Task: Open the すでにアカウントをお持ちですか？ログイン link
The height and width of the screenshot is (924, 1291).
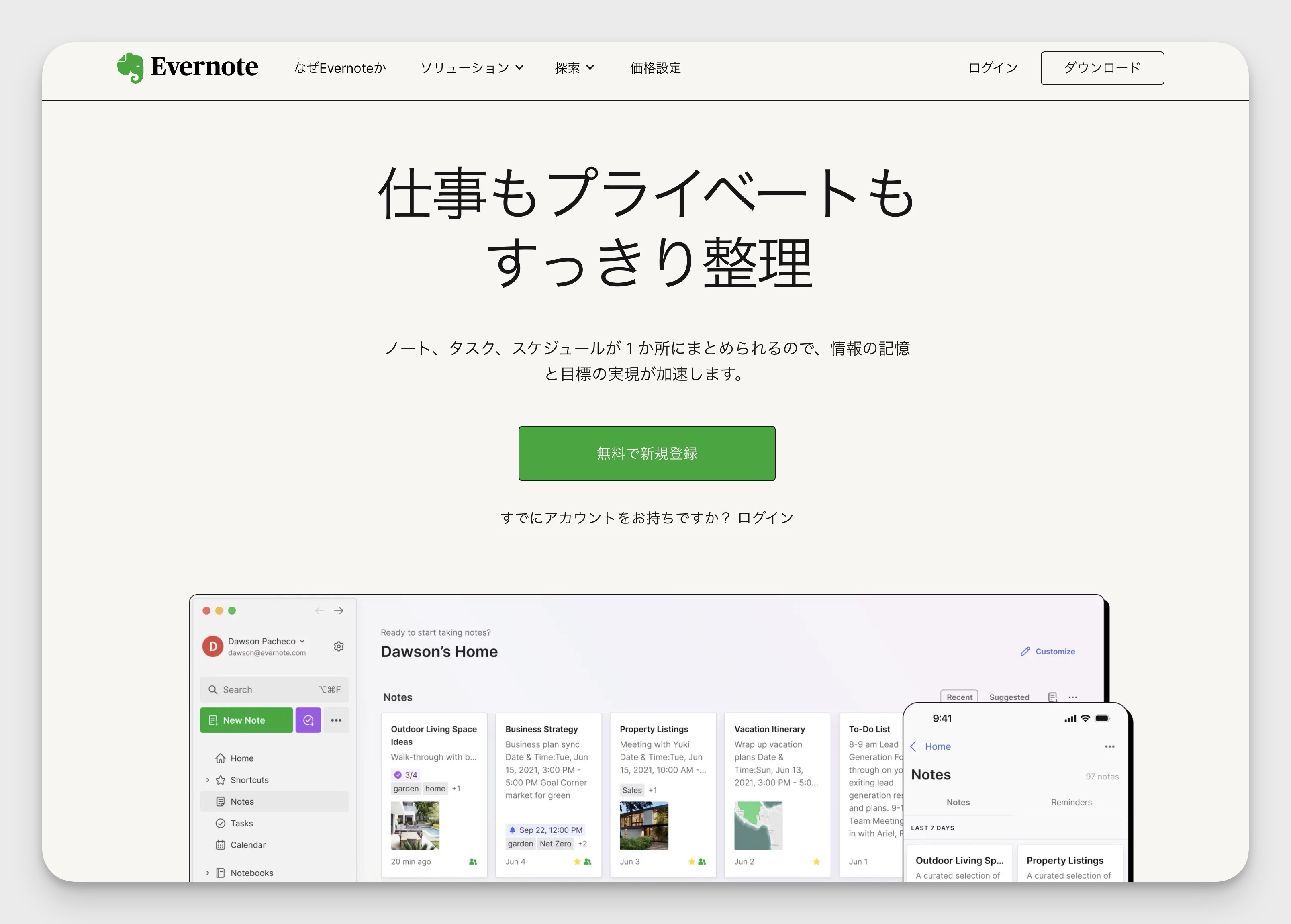Action: point(647,518)
